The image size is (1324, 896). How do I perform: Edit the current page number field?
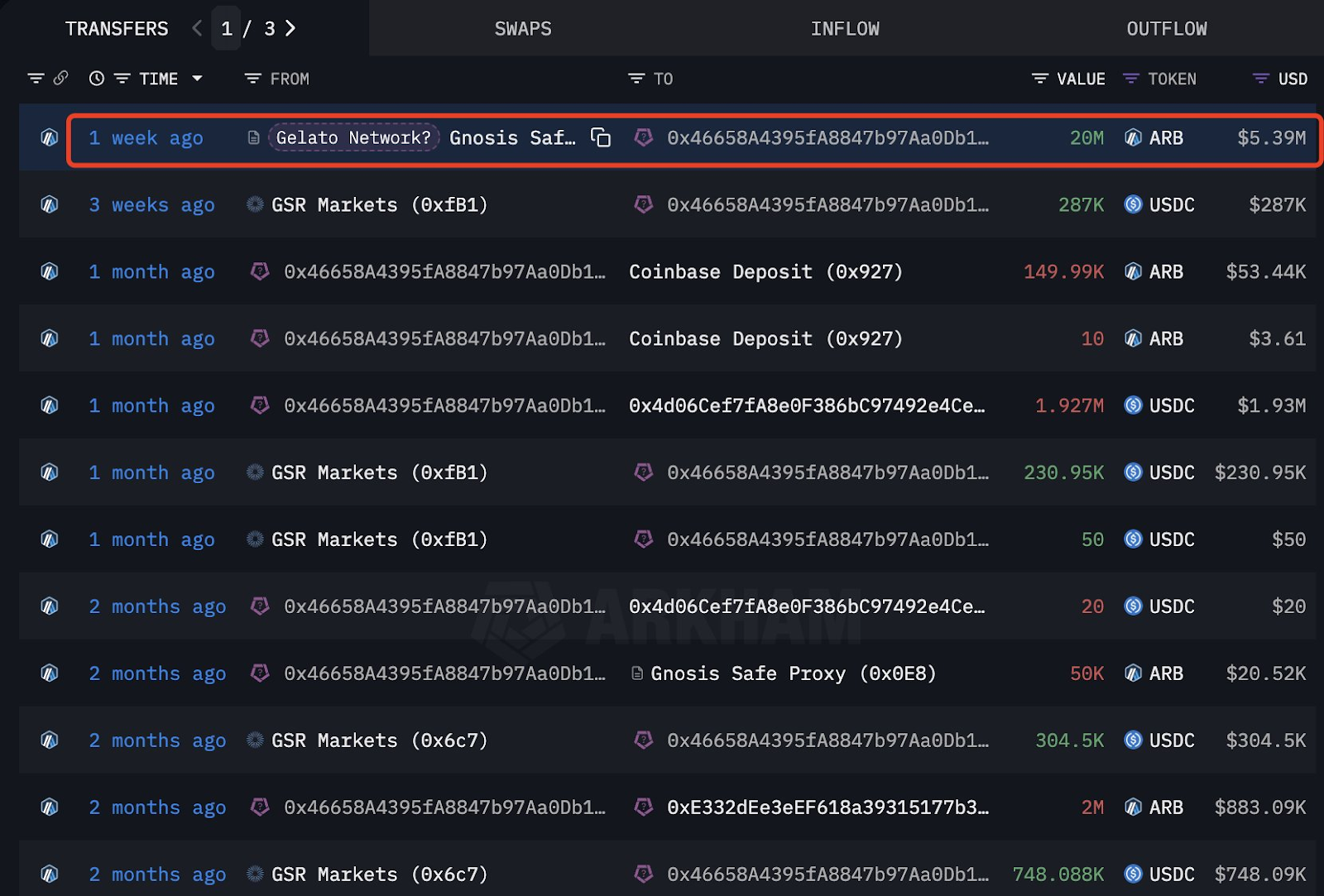click(x=226, y=29)
